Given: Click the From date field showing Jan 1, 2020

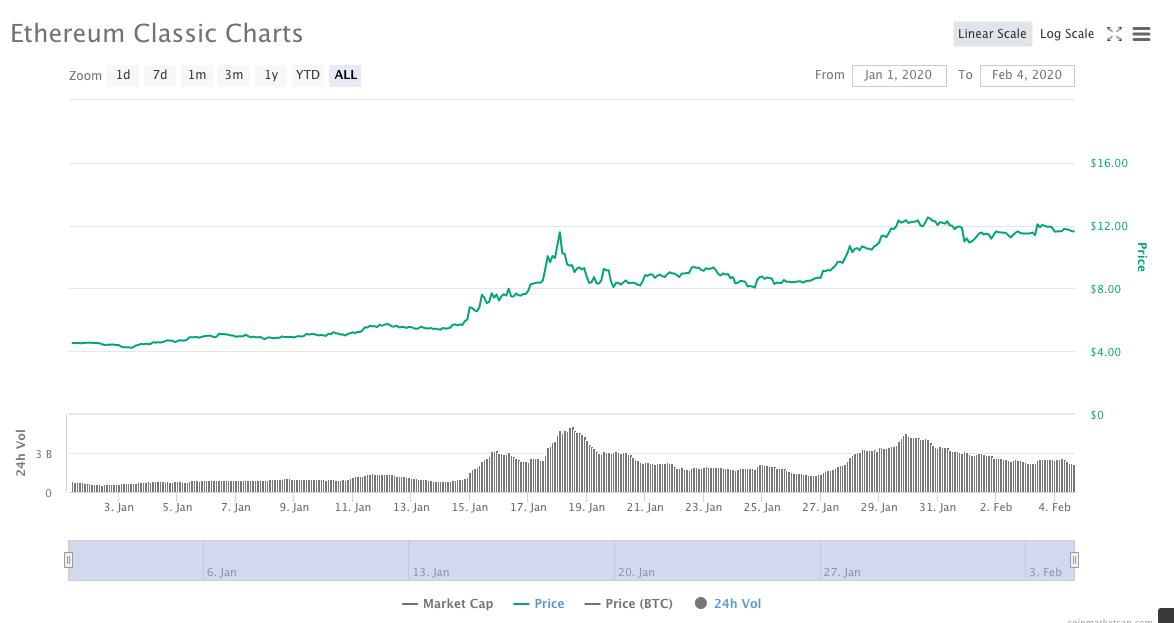Looking at the screenshot, I should [897, 74].
